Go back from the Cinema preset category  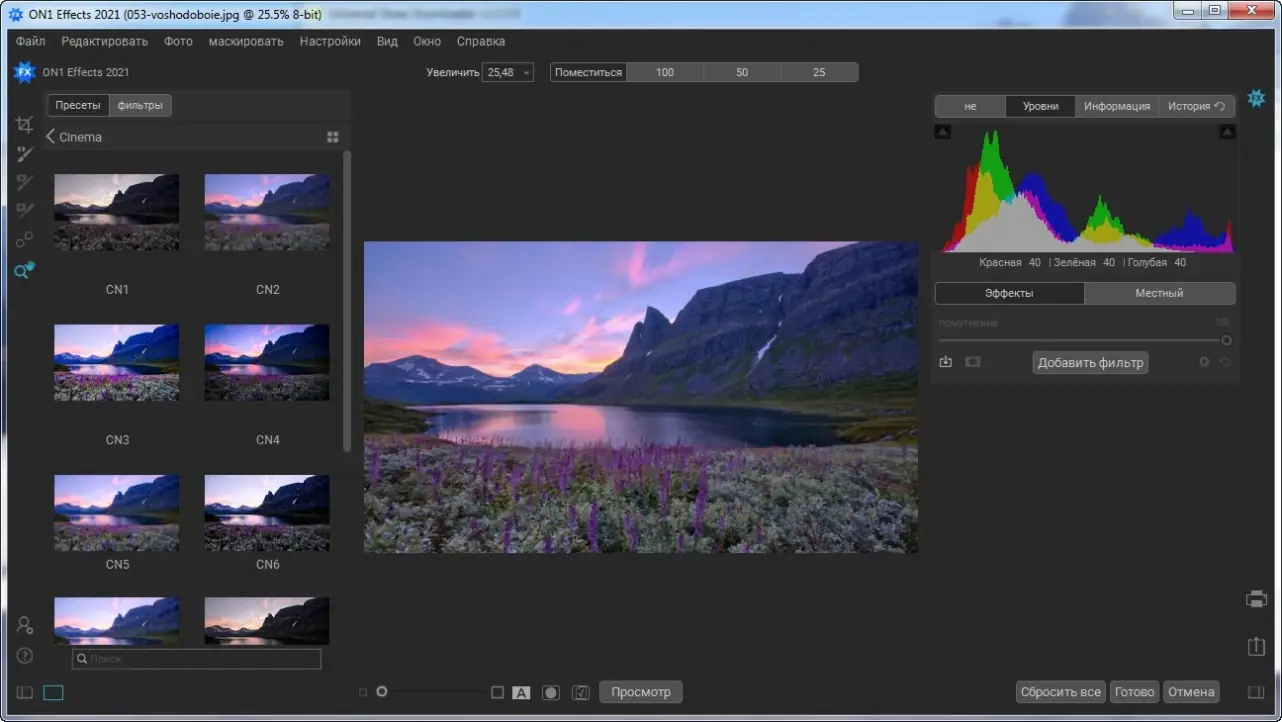pyautogui.click(x=51, y=137)
